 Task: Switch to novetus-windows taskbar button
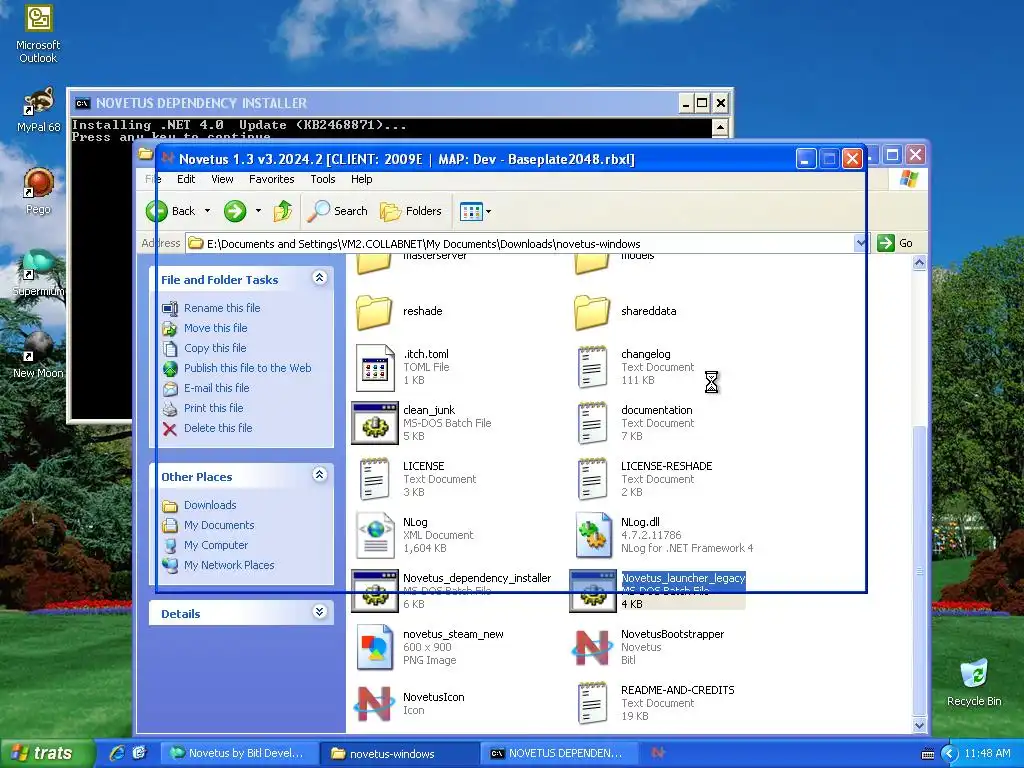coord(400,753)
